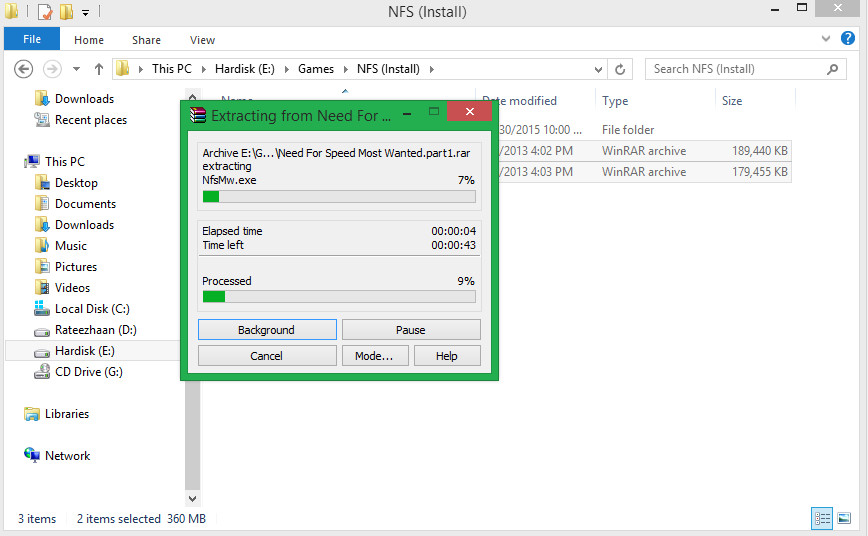The height and width of the screenshot is (536, 868).
Task: Go up one folder level
Action: point(99,69)
